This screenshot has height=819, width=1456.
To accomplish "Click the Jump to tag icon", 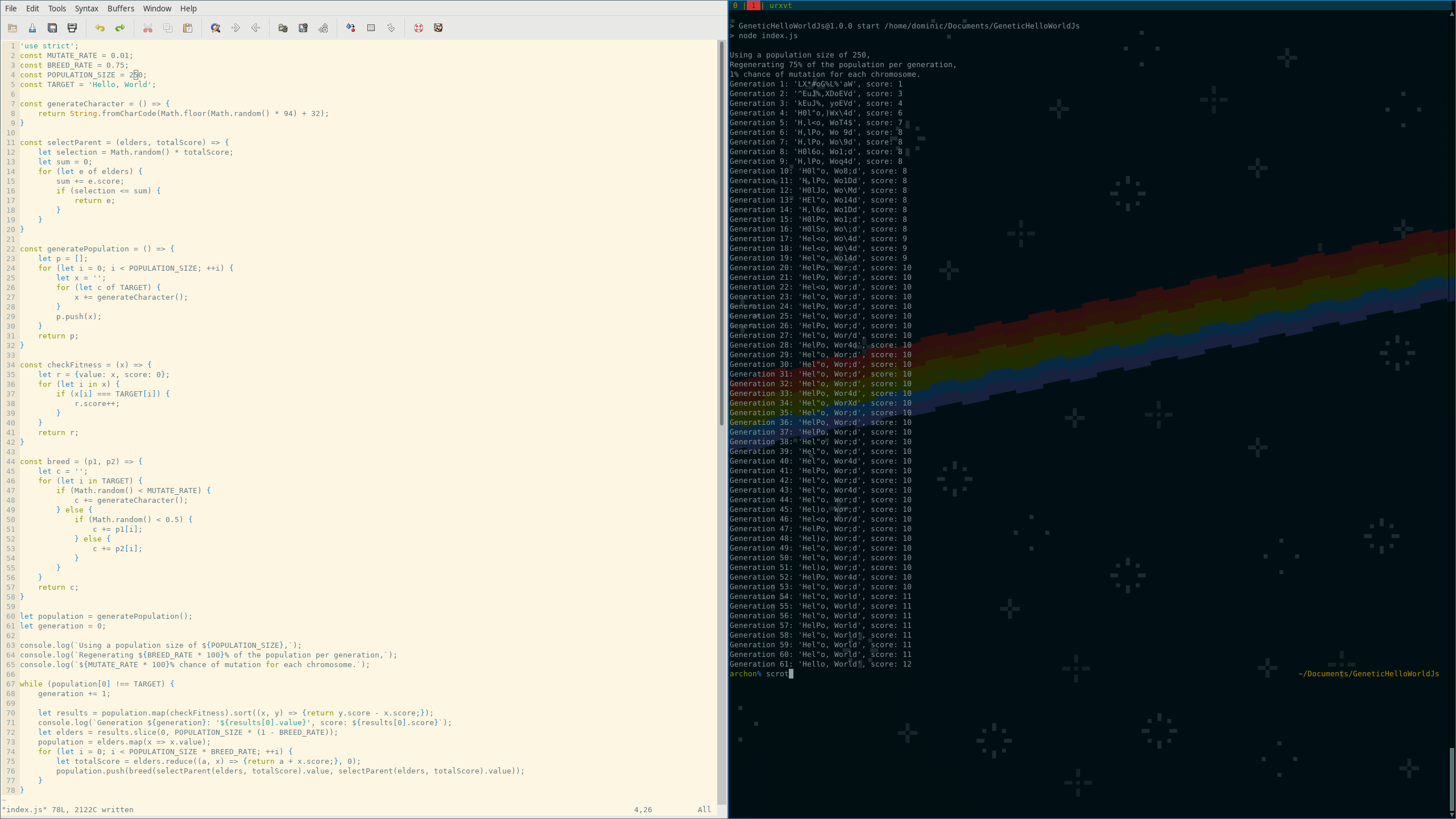I will coord(391,28).
